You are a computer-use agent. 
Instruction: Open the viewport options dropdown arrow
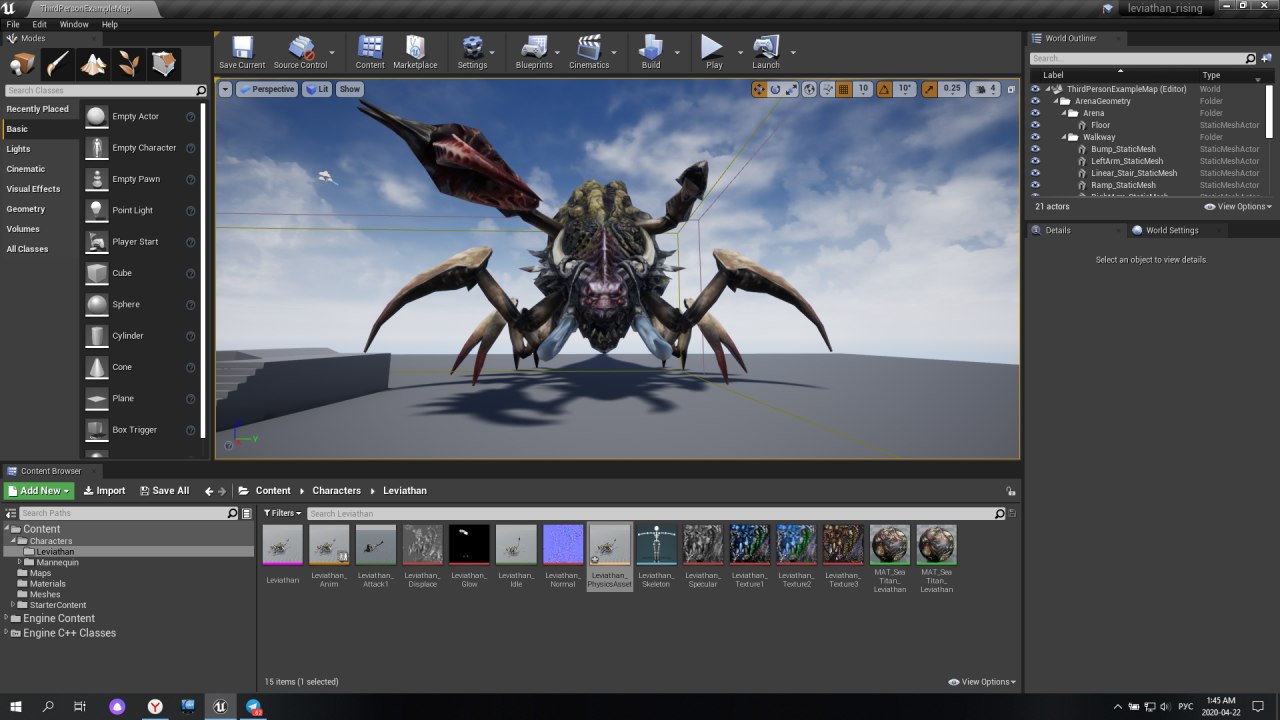point(225,89)
